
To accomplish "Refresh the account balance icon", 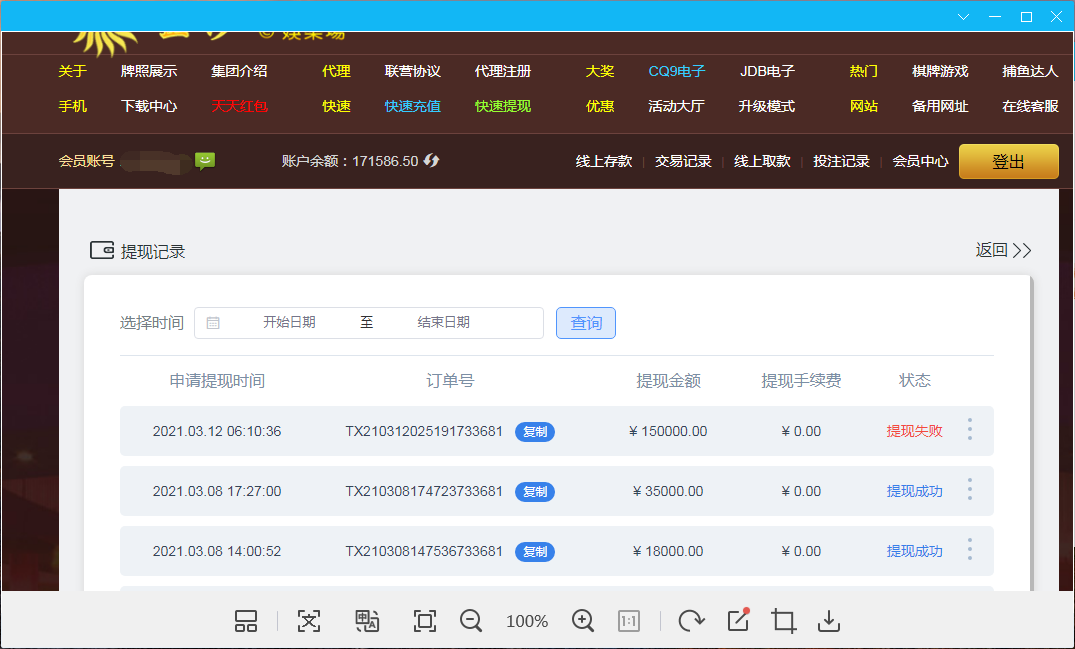I will (432, 161).
